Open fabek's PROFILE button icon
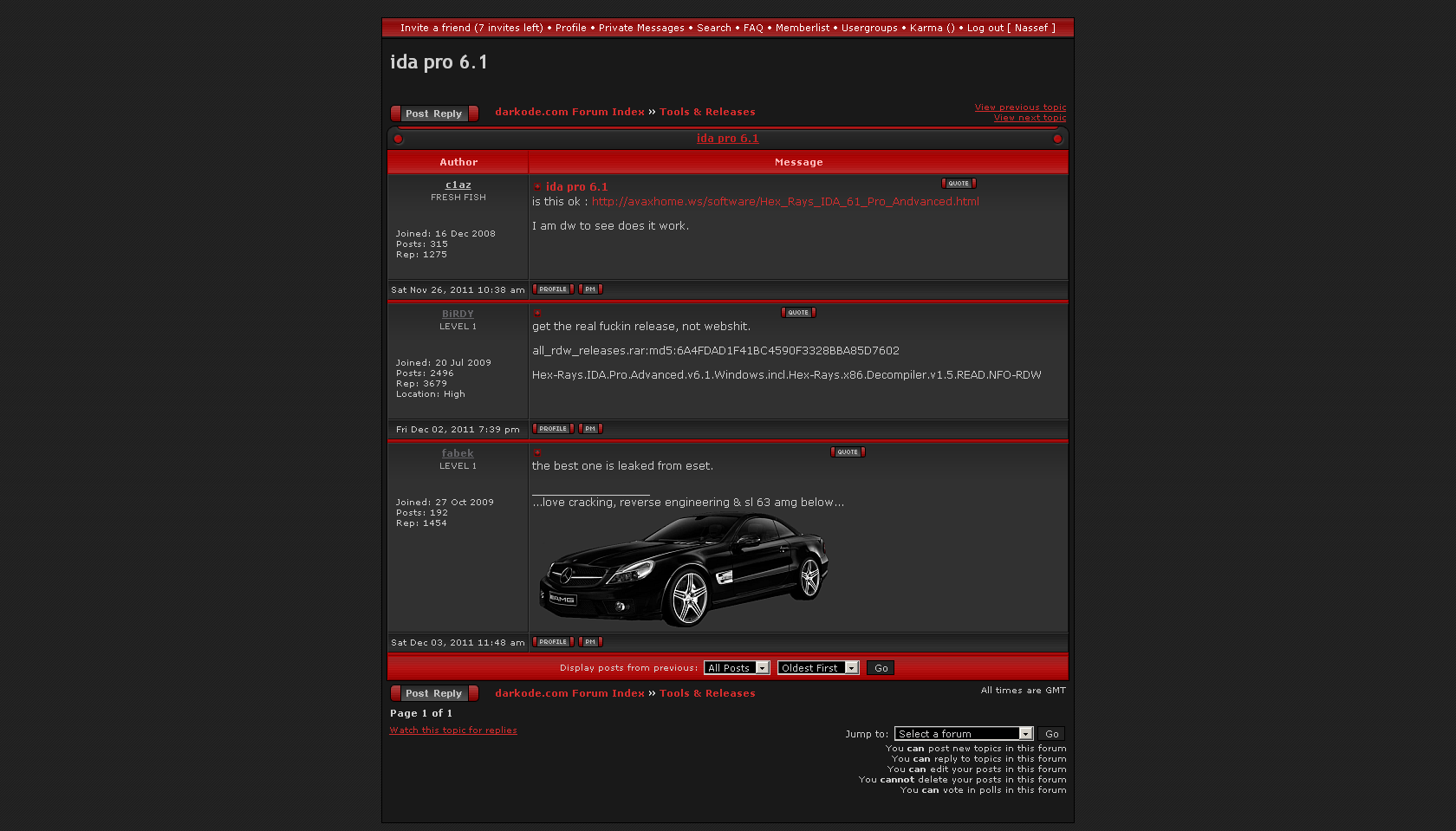 (553, 642)
